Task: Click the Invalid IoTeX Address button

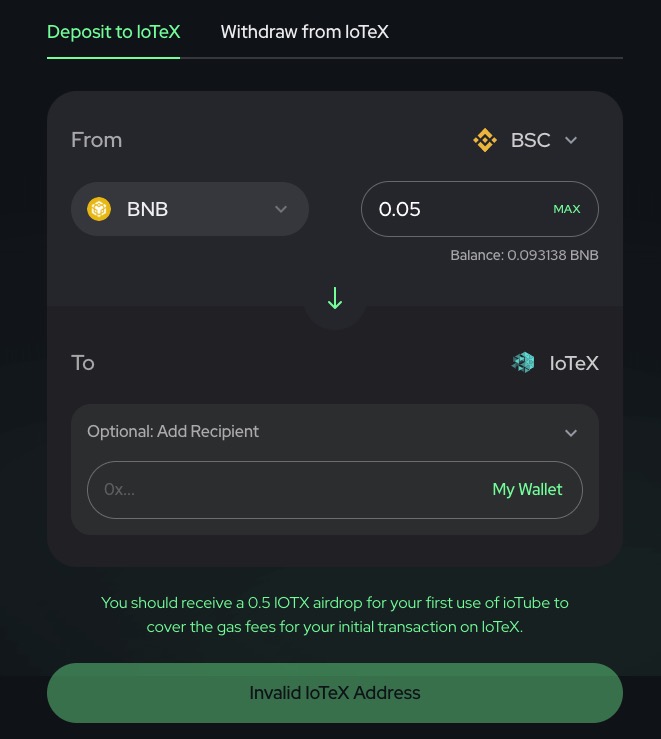Action: click(334, 693)
